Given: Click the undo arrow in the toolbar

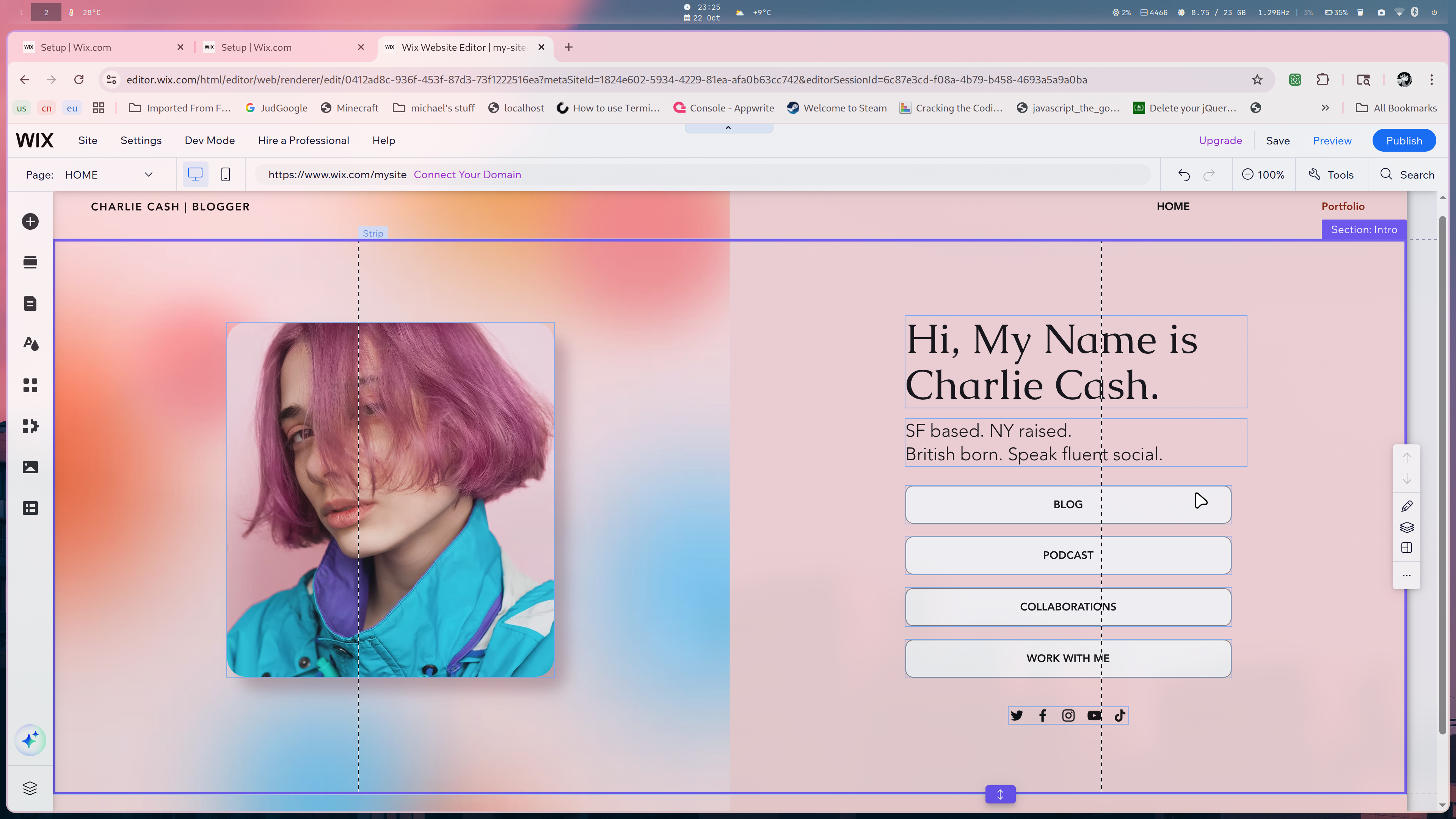Looking at the screenshot, I should coord(1183,175).
